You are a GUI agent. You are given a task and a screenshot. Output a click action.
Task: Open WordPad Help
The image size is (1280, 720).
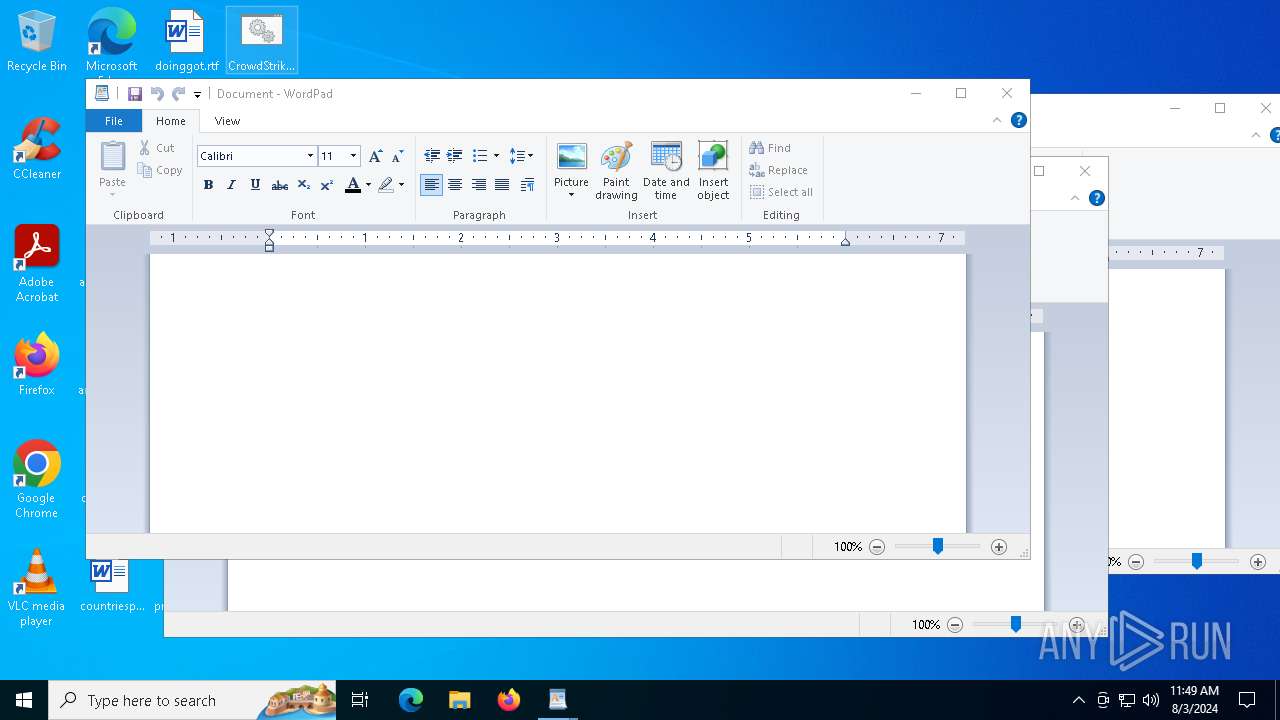pos(1019,120)
